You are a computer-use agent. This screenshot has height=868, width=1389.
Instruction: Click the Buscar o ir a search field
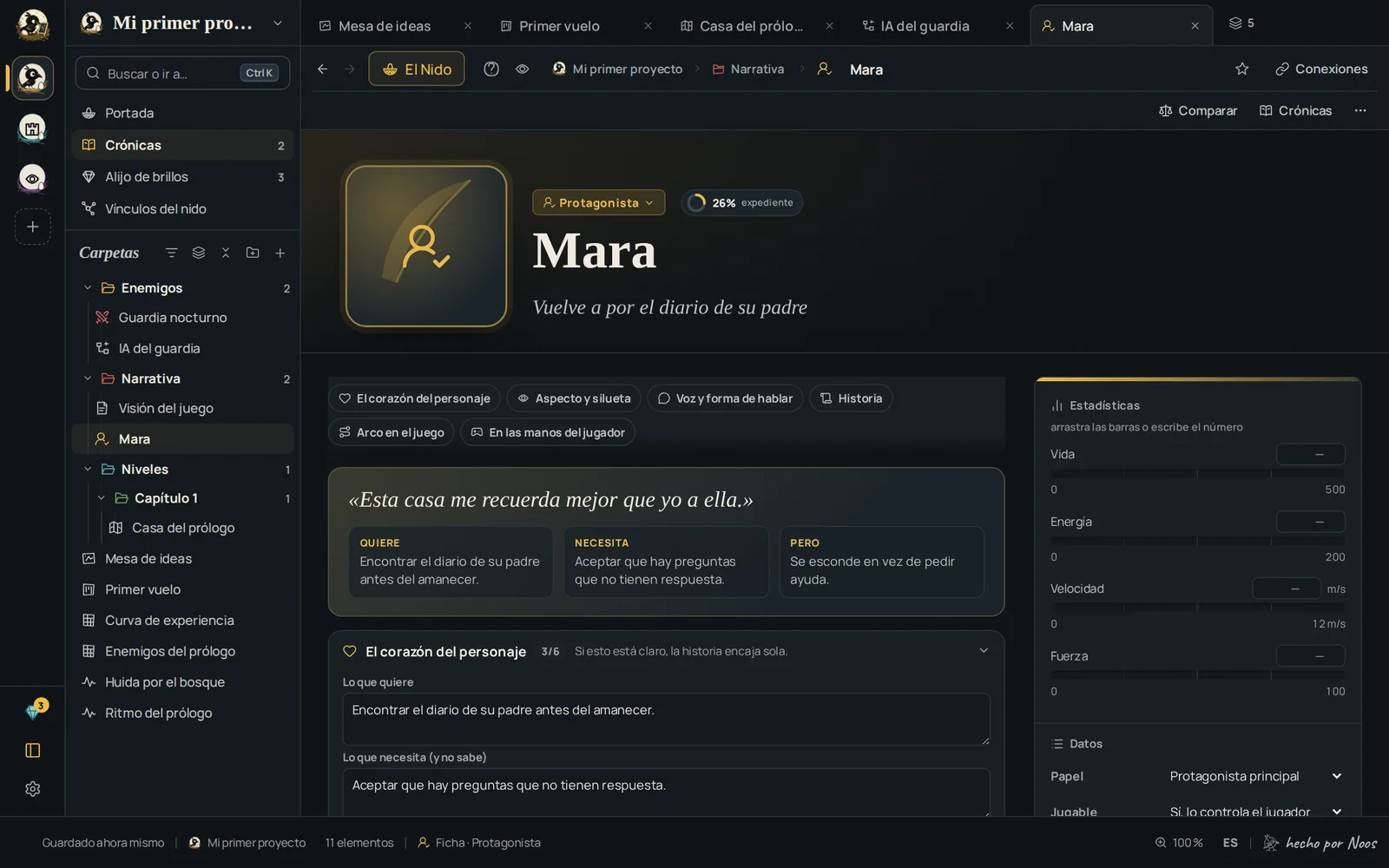182,73
